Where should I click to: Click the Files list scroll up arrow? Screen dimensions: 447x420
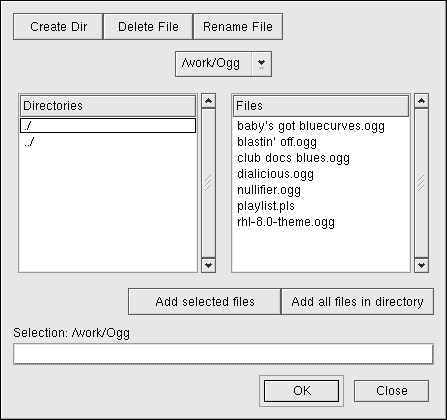421,101
